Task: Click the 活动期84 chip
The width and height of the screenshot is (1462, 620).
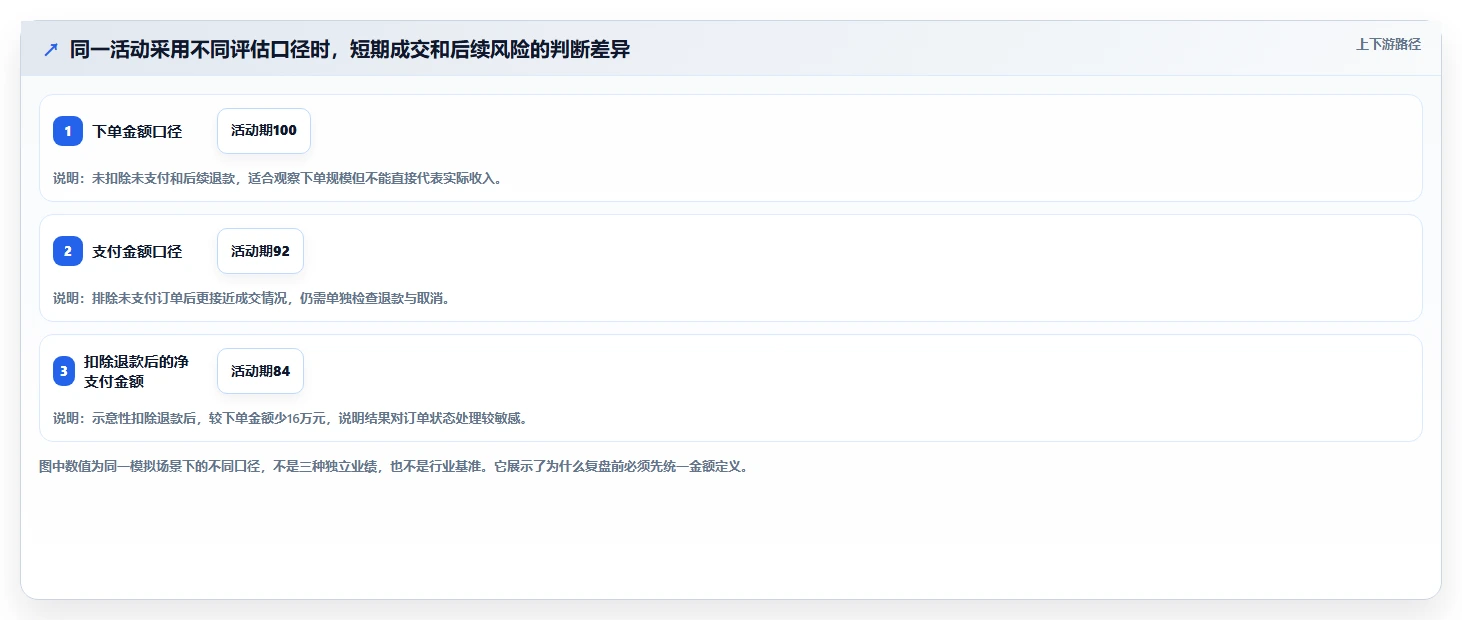Action: [x=260, y=371]
